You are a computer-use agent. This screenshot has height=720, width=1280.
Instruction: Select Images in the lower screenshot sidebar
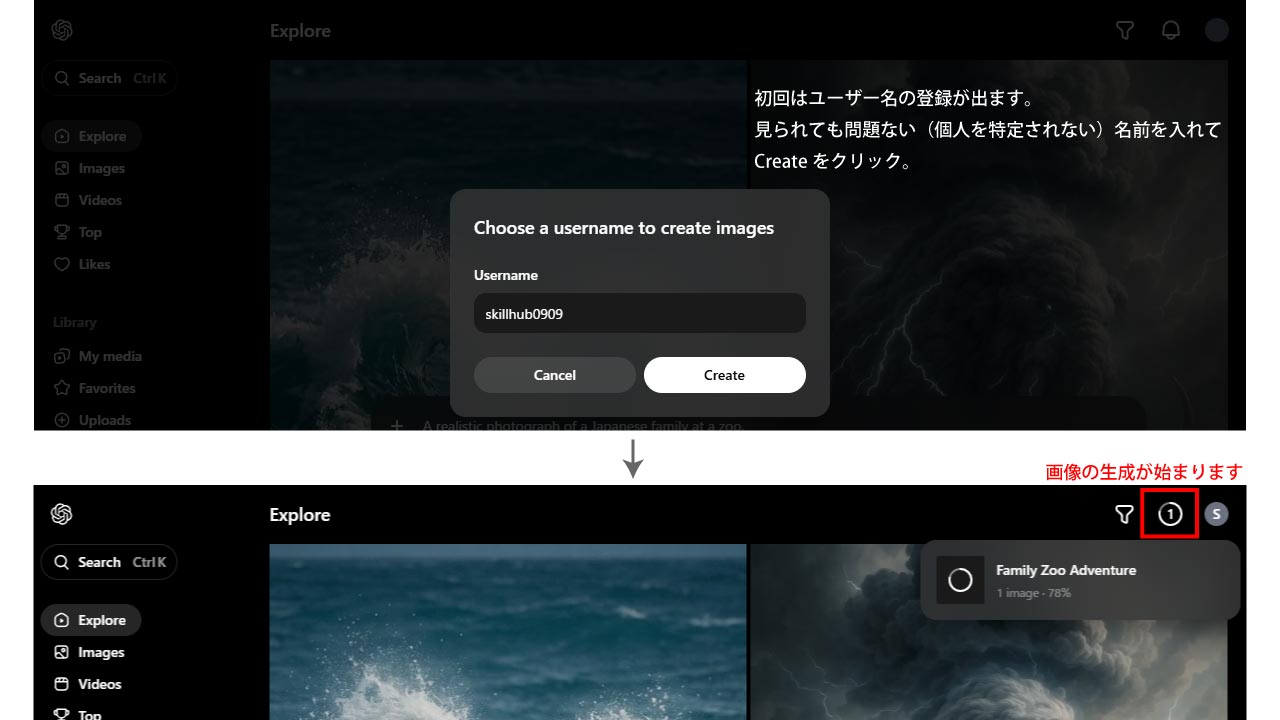pyautogui.click(x=89, y=652)
